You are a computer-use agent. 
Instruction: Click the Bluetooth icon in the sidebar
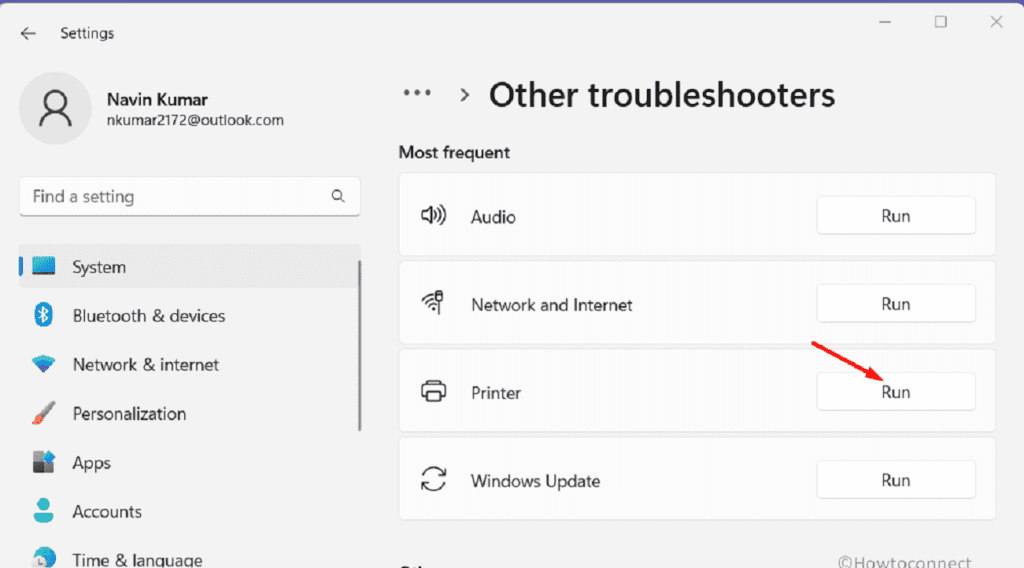tap(44, 315)
